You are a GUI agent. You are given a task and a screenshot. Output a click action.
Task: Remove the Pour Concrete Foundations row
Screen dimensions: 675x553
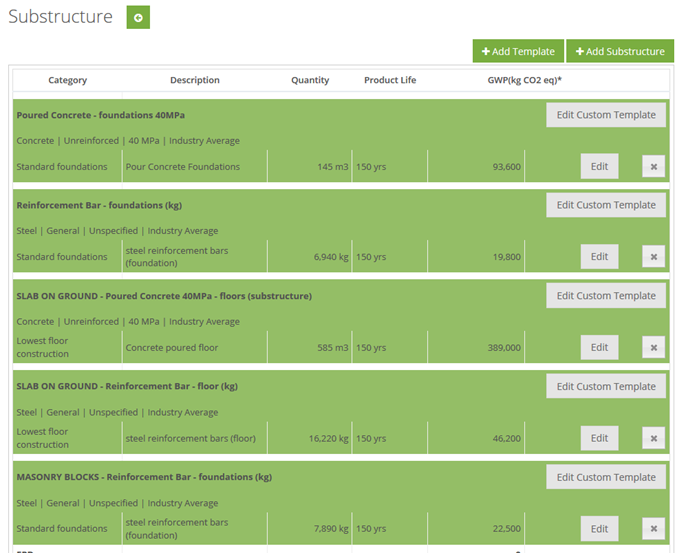click(x=653, y=167)
